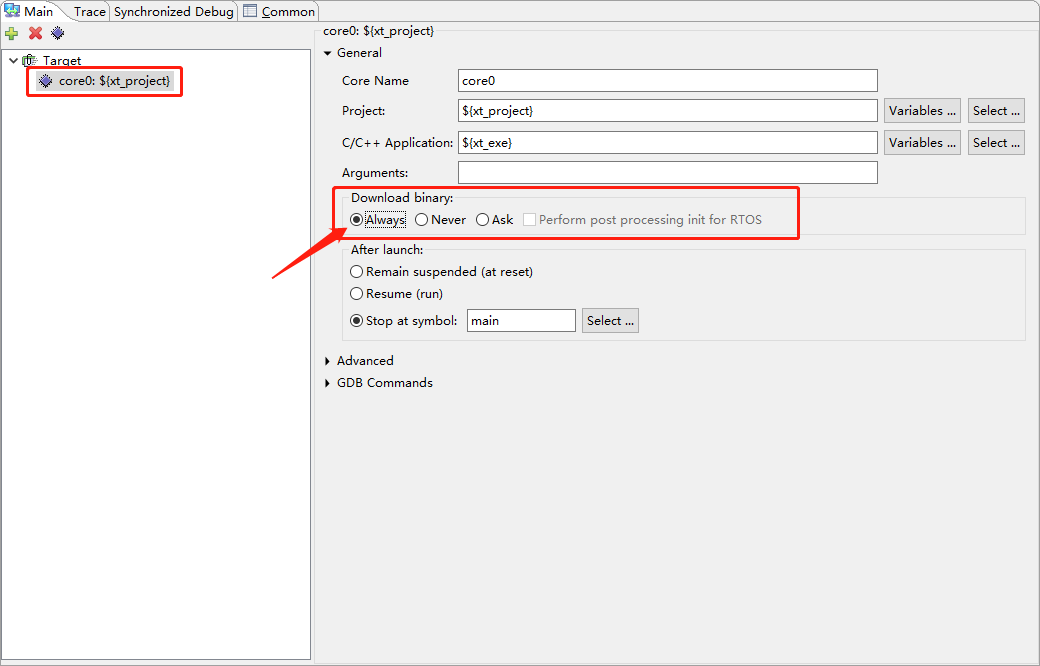Click the red X delete icon
This screenshot has width=1040, height=666.
pos(35,33)
